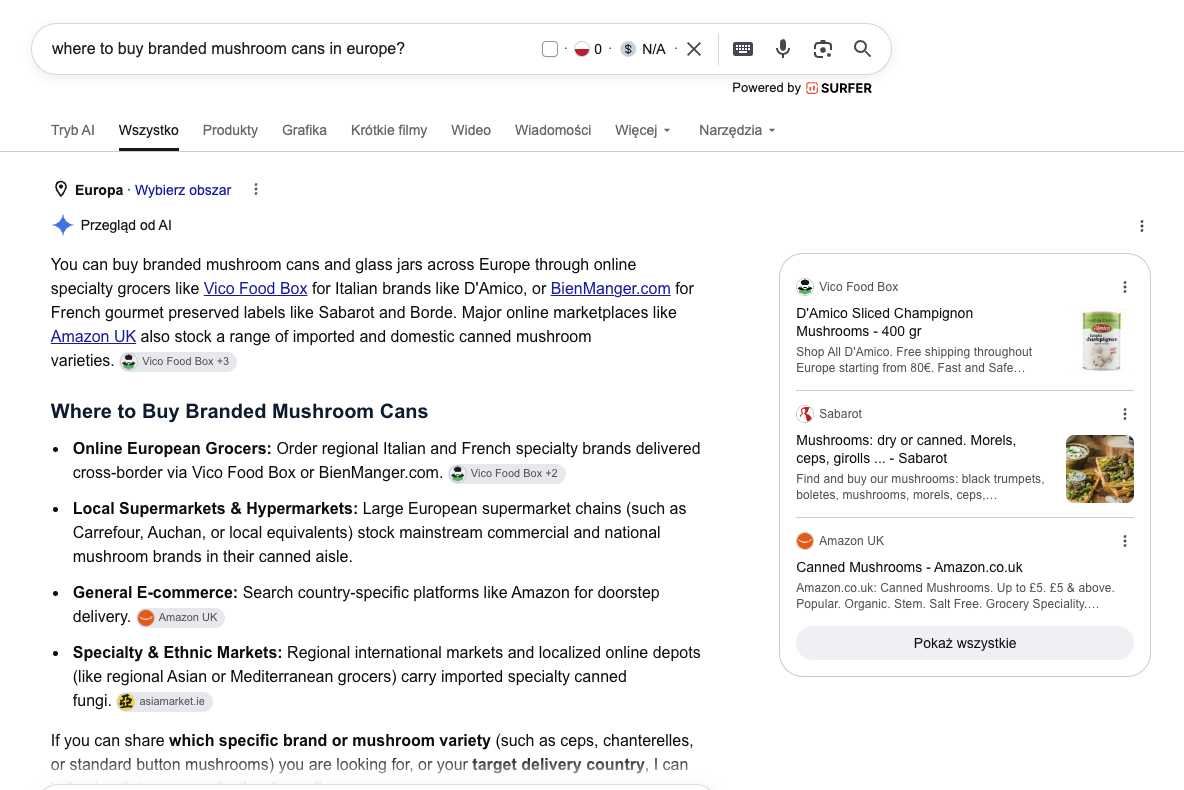Follow the BienManger.com inline link

[x=610, y=289]
